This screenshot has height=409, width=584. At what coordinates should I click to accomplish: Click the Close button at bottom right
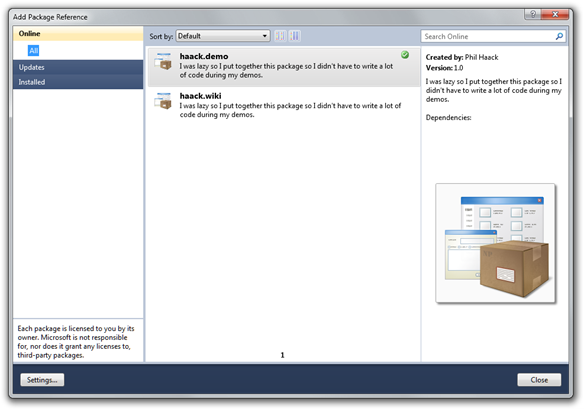[539, 380]
